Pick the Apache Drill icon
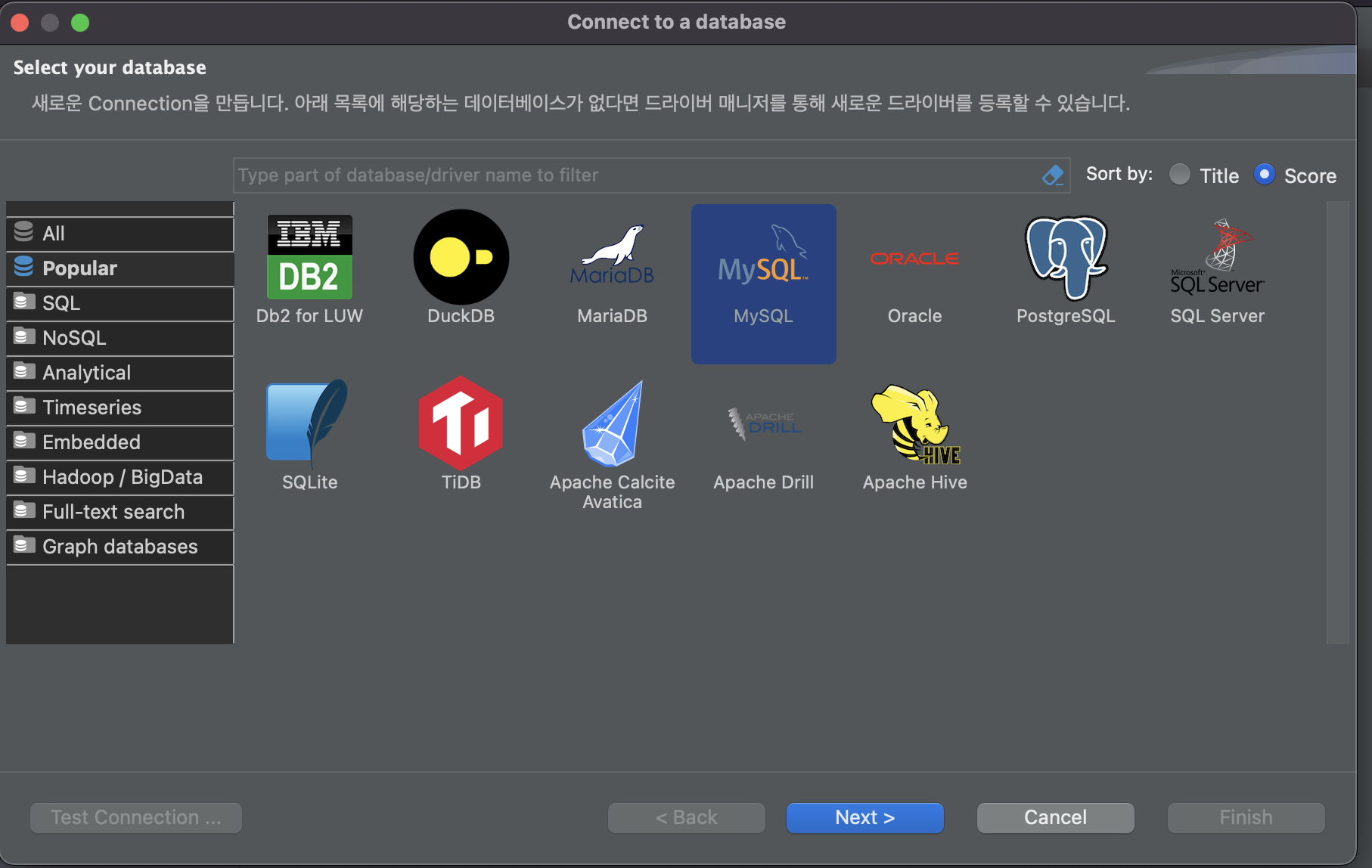The height and width of the screenshot is (868, 1372). (x=763, y=423)
